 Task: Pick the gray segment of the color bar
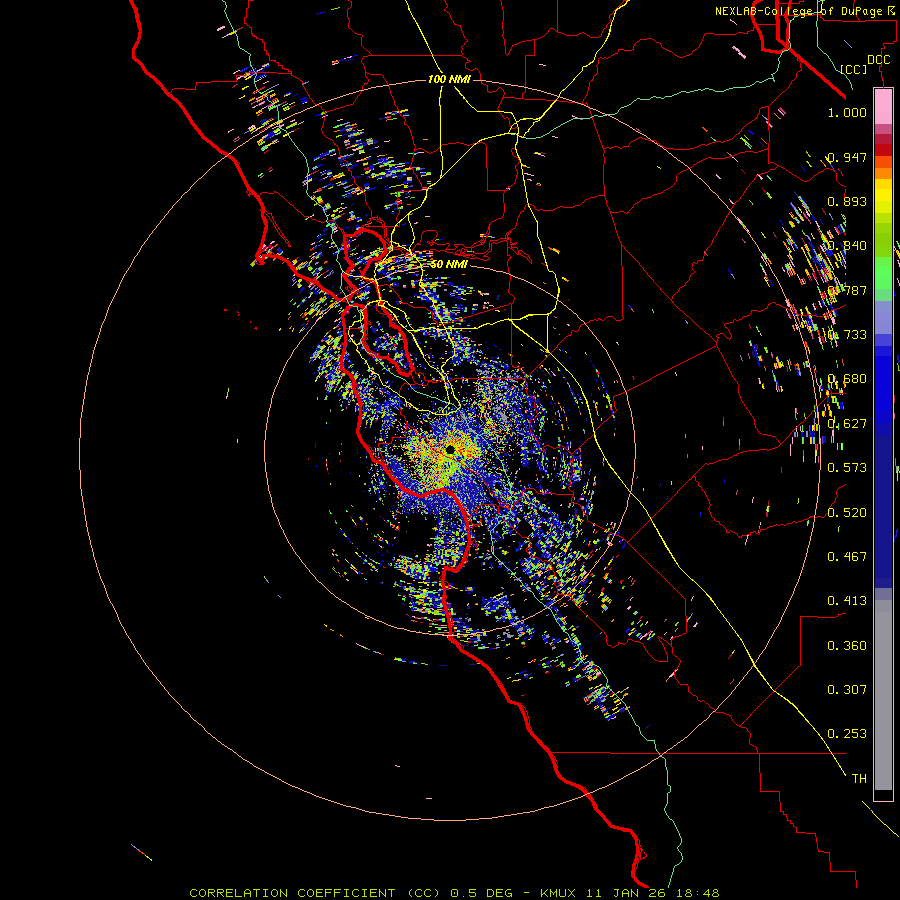coord(883,695)
